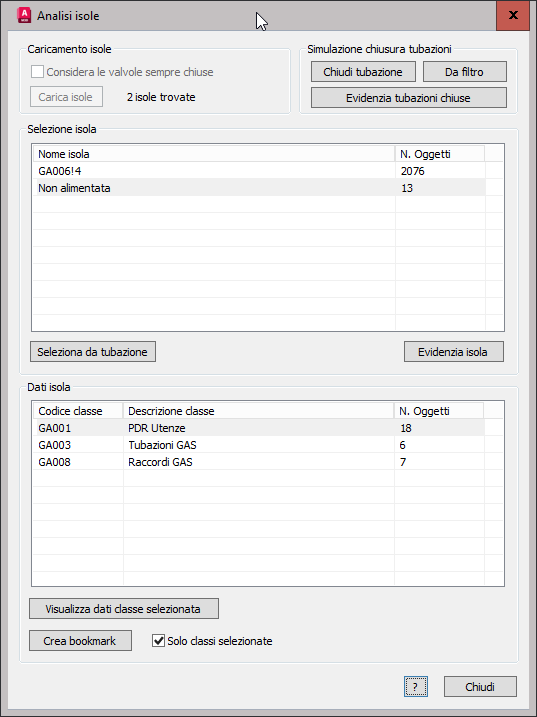Select the GA003 Tubazioni GAS row
This screenshot has height=717, width=537.
click(259, 445)
